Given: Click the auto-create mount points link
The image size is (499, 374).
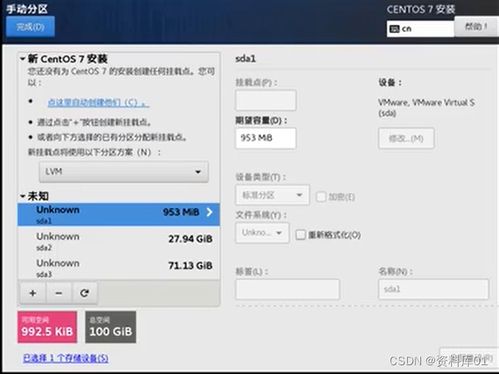Looking at the screenshot, I should tap(98, 102).
